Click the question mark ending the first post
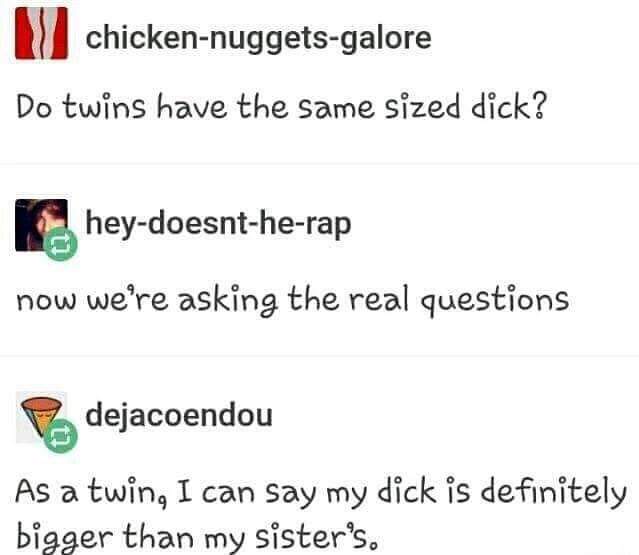The height and width of the screenshot is (555, 639). click(x=539, y=106)
